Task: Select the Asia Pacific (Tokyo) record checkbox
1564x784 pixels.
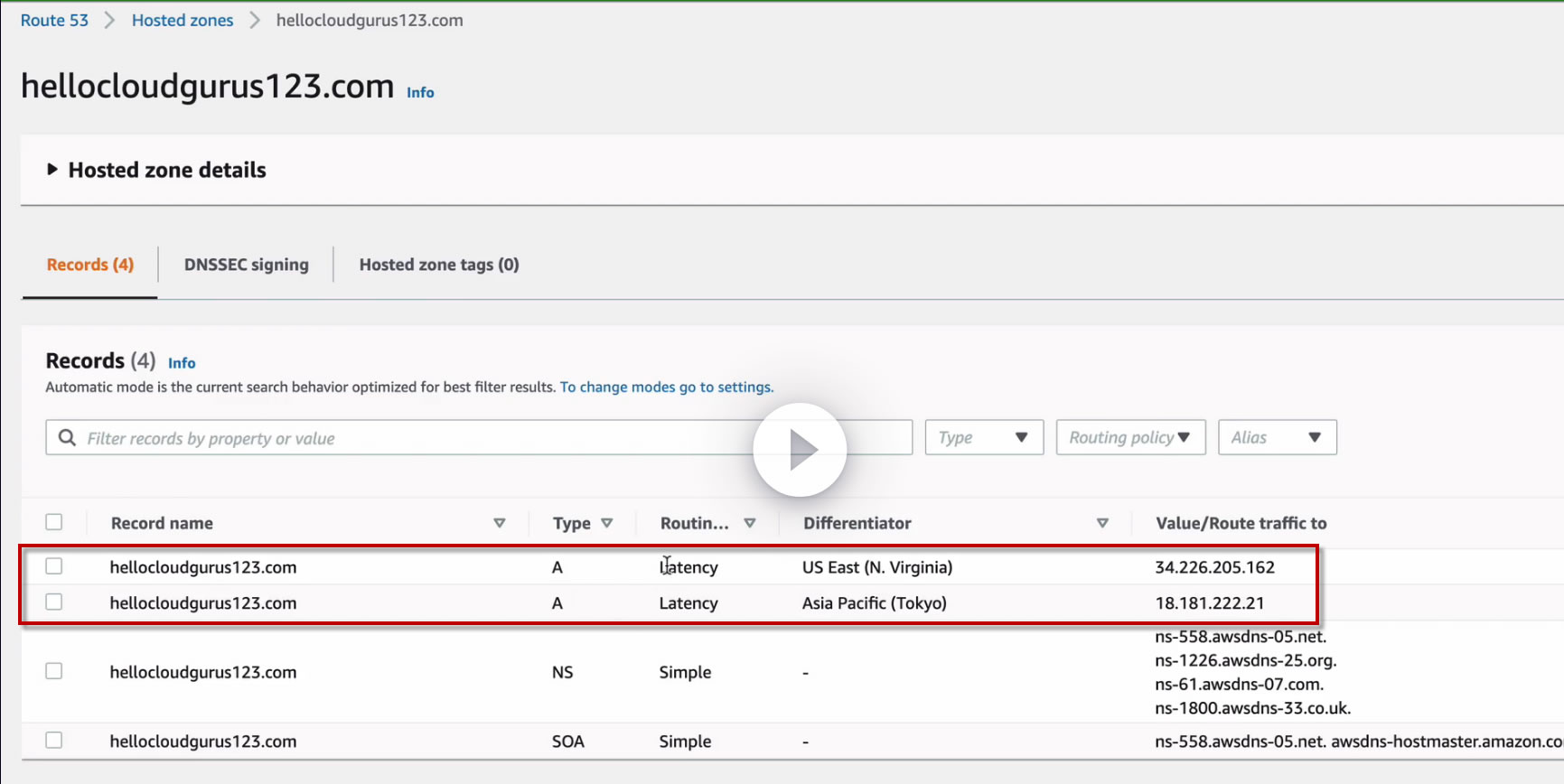Action: click(x=54, y=602)
